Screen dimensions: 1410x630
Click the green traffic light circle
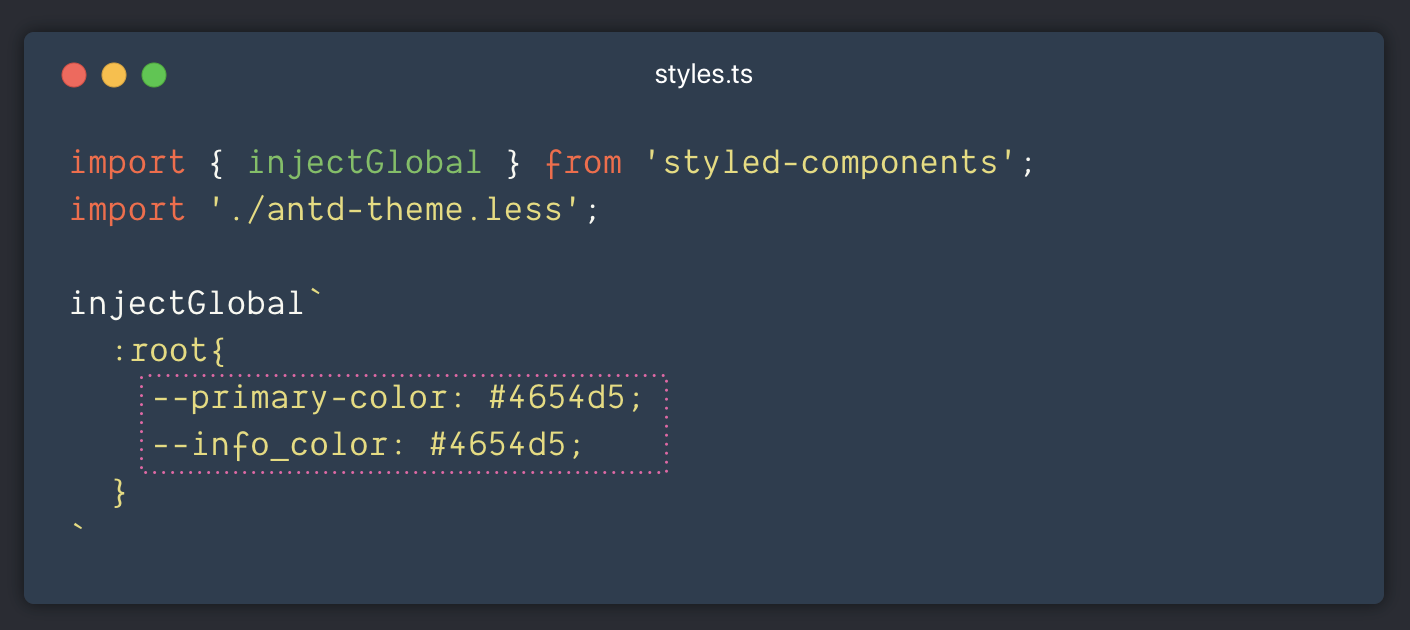point(154,74)
